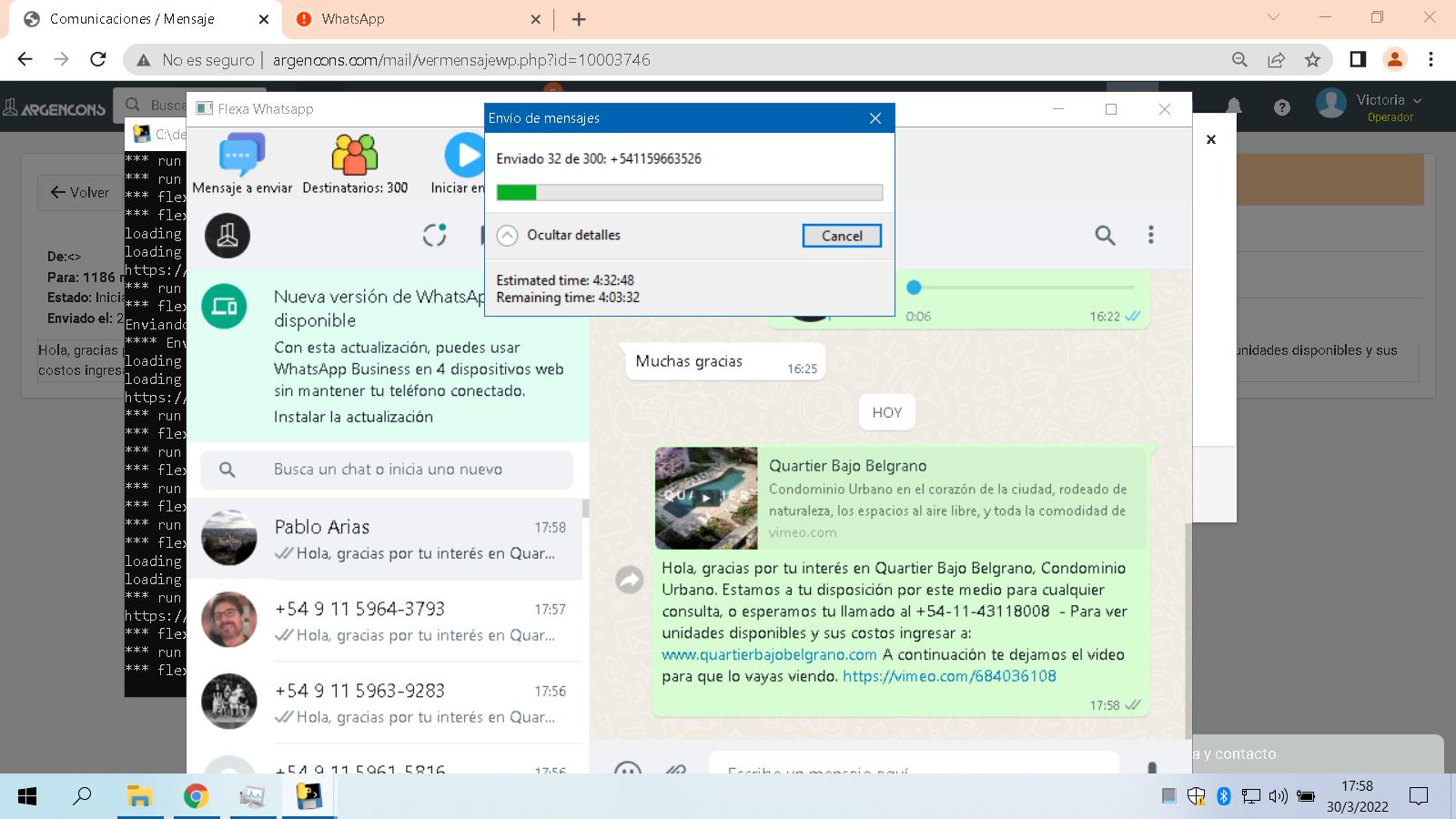Image resolution: width=1456 pixels, height=819 pixels.
Task: Click the HOY date label
Action: point(887,412)
